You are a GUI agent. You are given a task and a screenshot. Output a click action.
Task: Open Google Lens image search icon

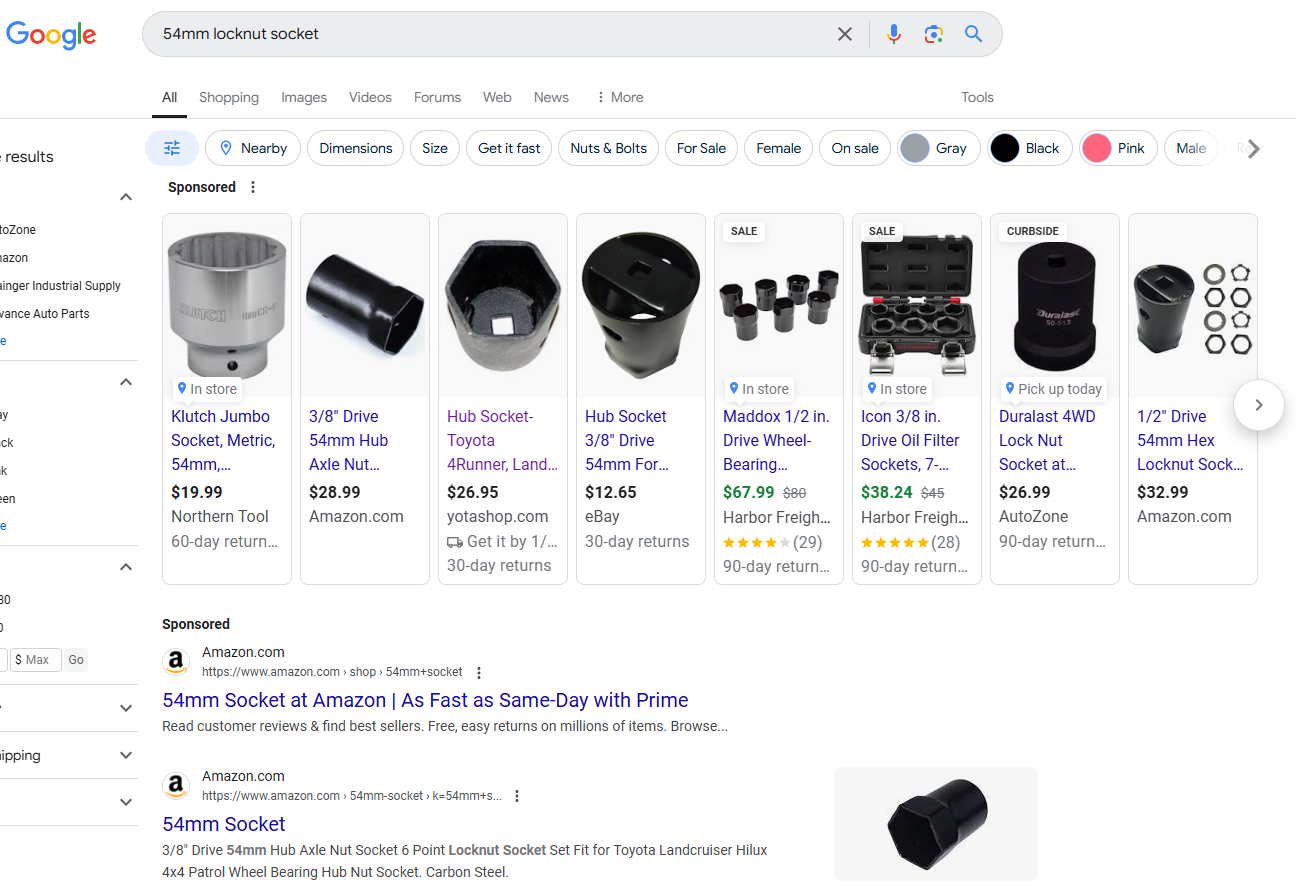click(x=934, y=34)
